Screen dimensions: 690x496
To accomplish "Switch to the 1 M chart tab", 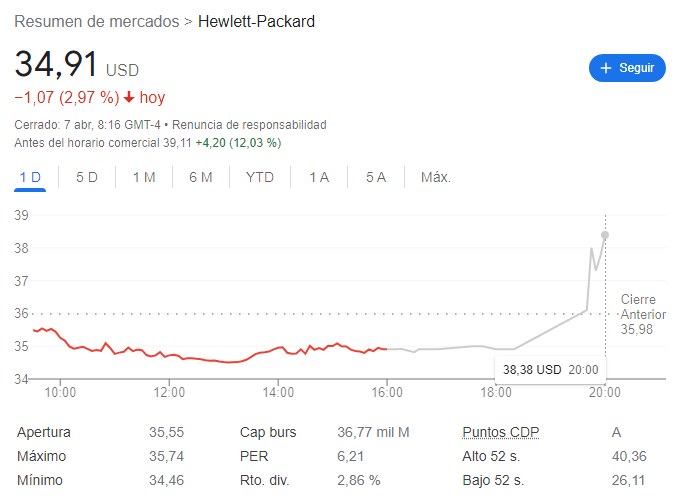I will point(144,177).
